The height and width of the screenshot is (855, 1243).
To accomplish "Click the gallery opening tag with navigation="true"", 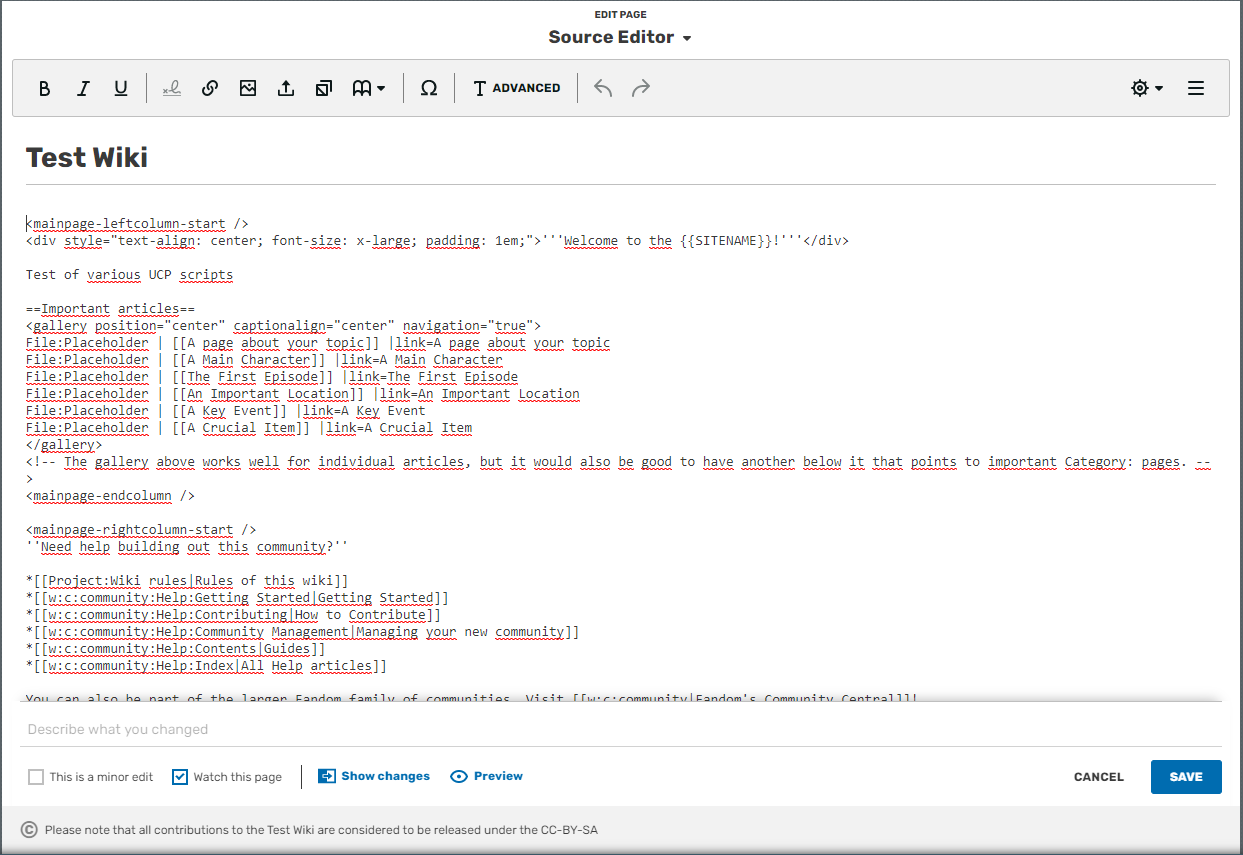I will pos(283,326).
